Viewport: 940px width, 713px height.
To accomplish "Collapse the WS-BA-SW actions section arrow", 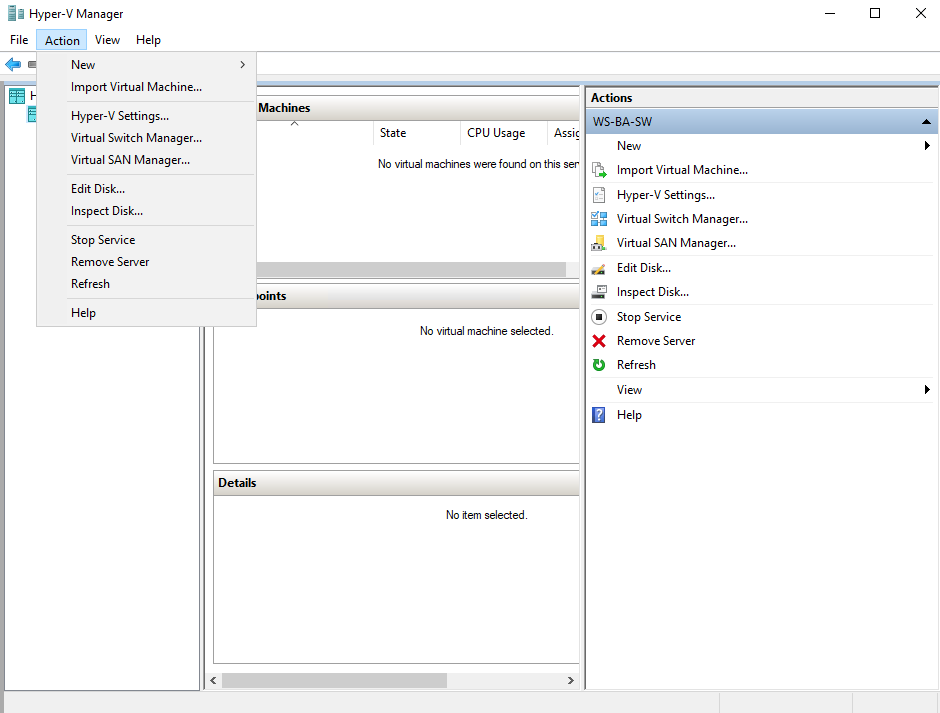I will click(926, 122).
